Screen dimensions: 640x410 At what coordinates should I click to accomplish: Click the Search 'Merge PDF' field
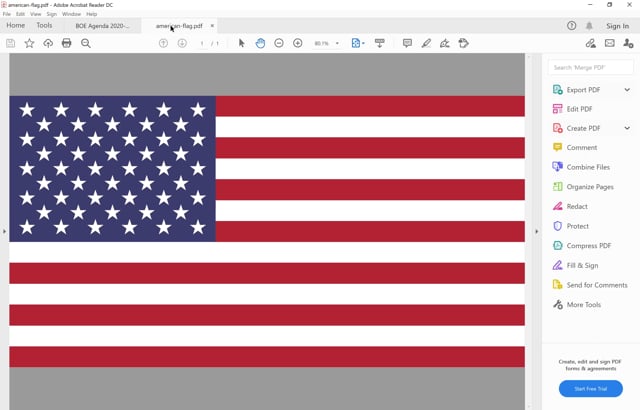pyautogui.click(x=591, y=67)
